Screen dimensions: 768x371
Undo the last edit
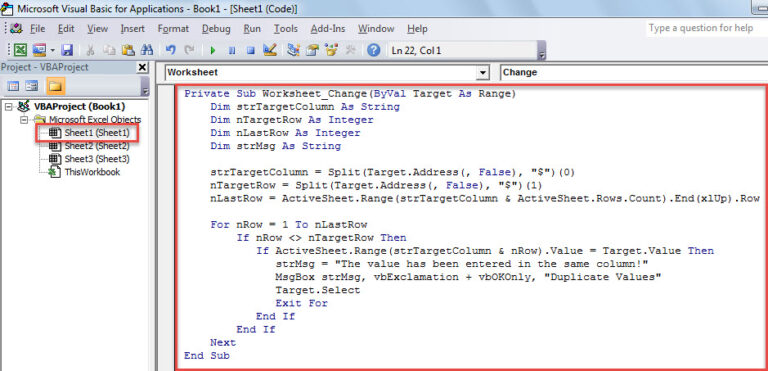click(170, 50)
